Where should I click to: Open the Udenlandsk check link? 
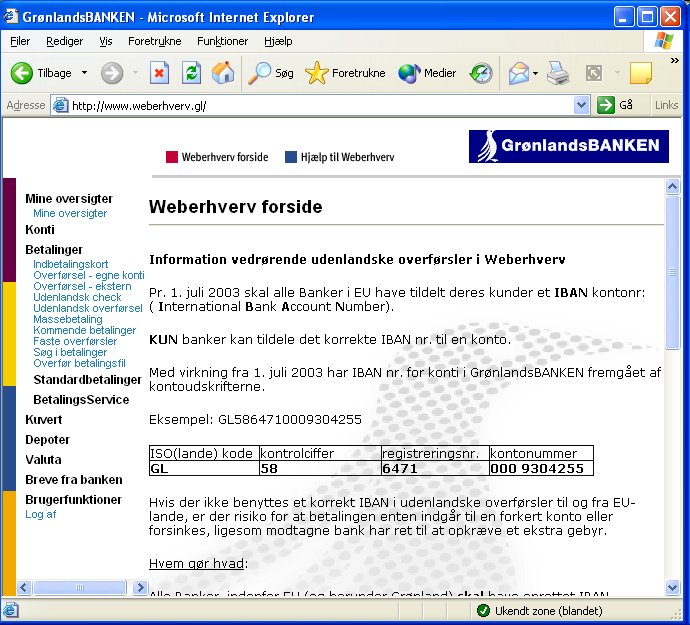pos(77,297)
